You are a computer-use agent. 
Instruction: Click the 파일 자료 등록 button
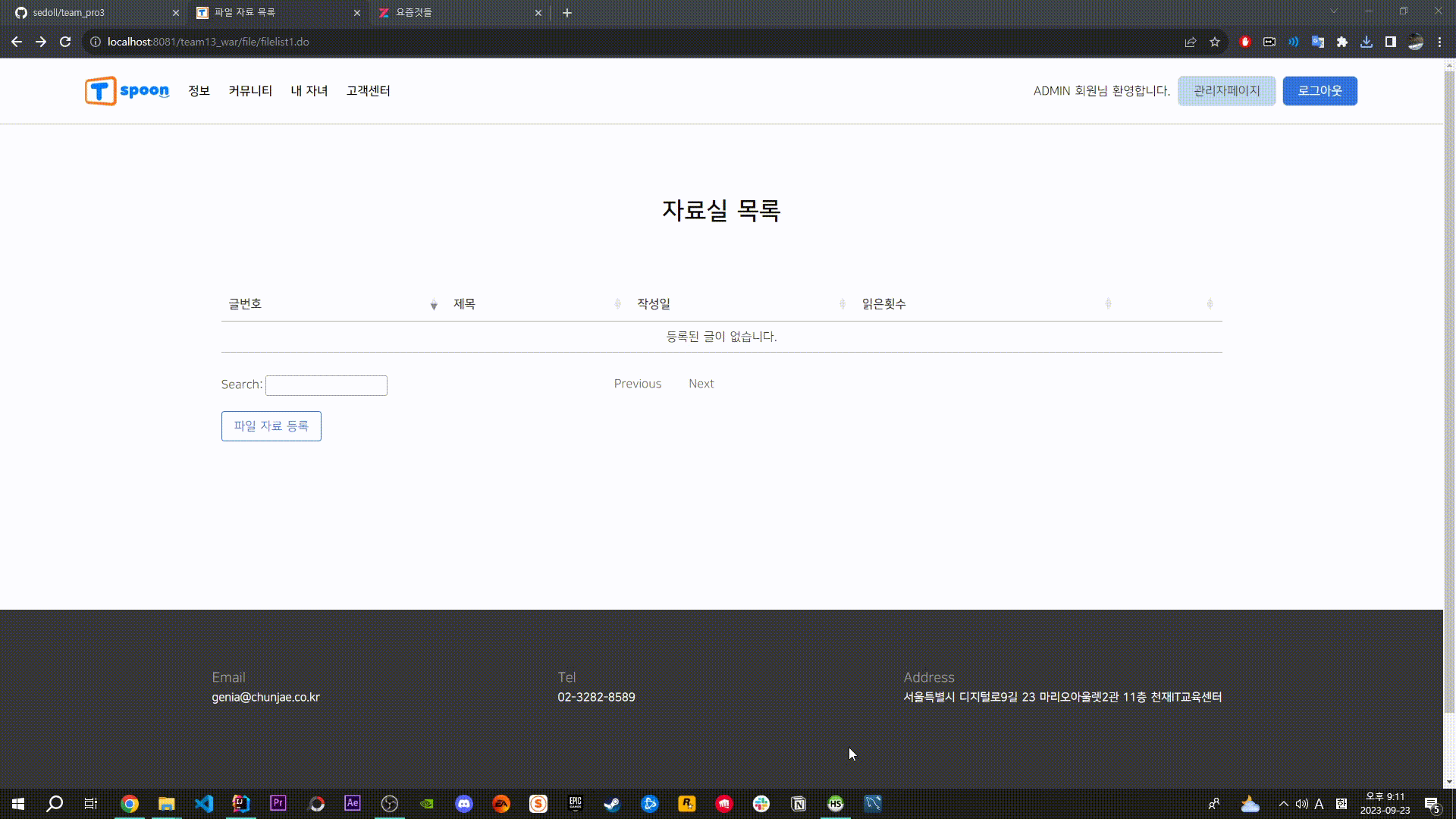point(271,426)
